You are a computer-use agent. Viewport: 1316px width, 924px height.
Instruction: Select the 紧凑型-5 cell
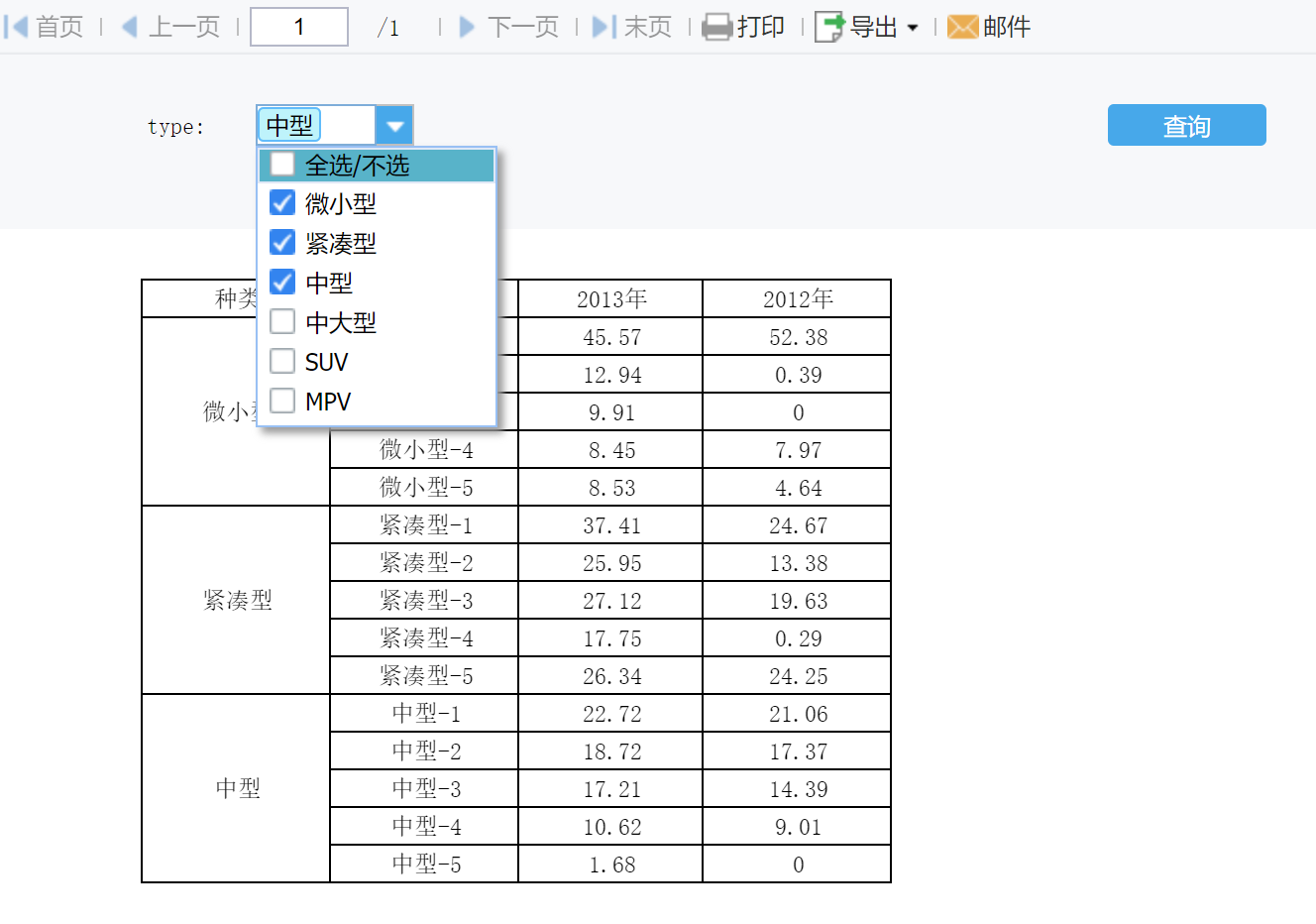pyautogui.click(x=424, y=675)
